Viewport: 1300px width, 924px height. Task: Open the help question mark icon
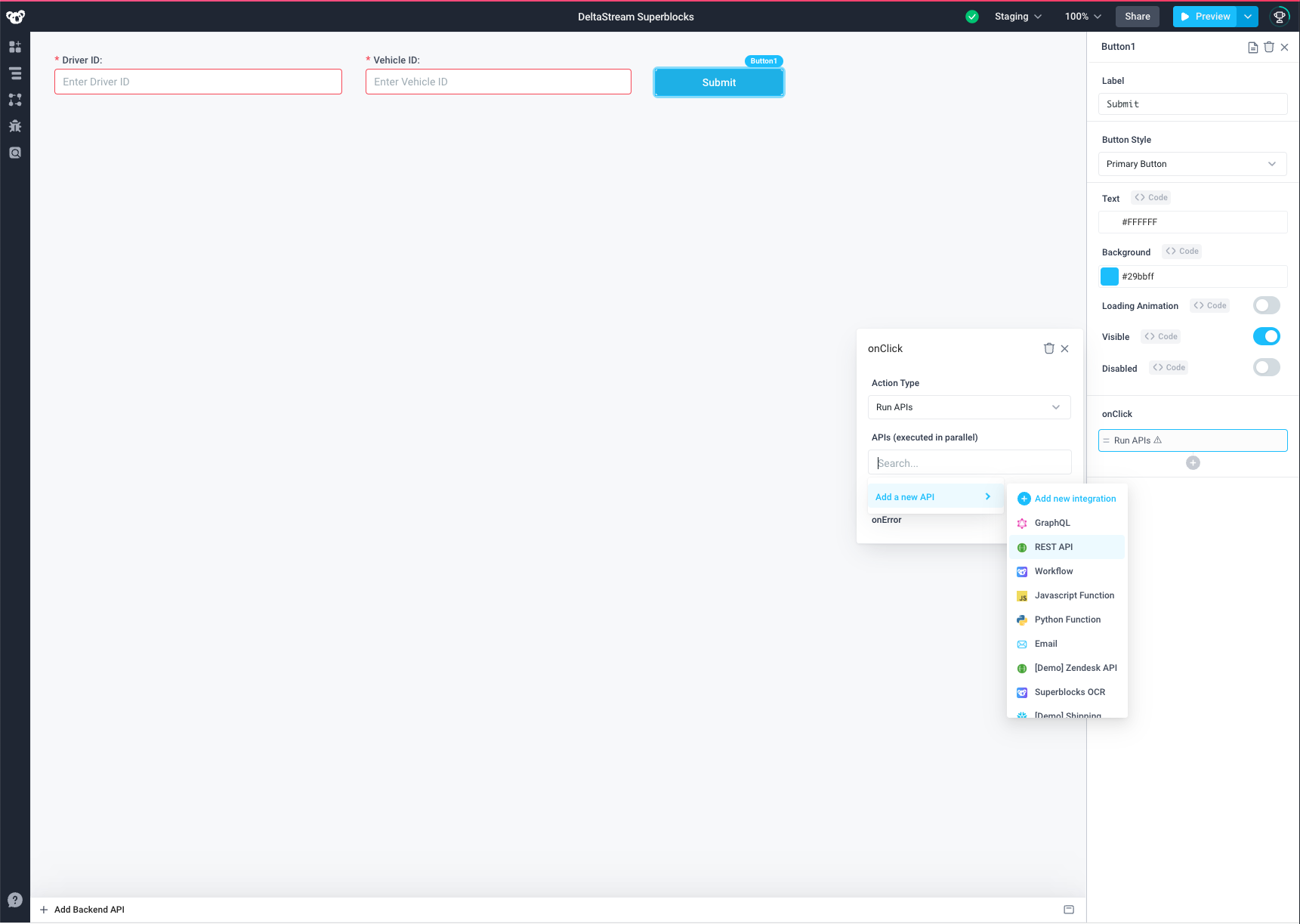click(x=15, y=900)
